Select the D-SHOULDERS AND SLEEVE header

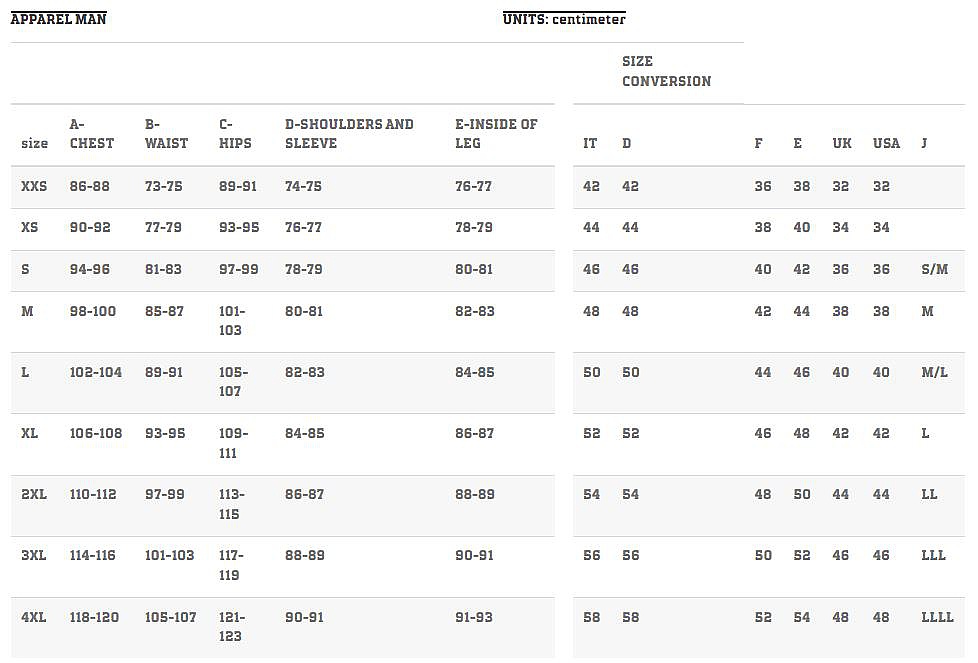click(349, 134)
